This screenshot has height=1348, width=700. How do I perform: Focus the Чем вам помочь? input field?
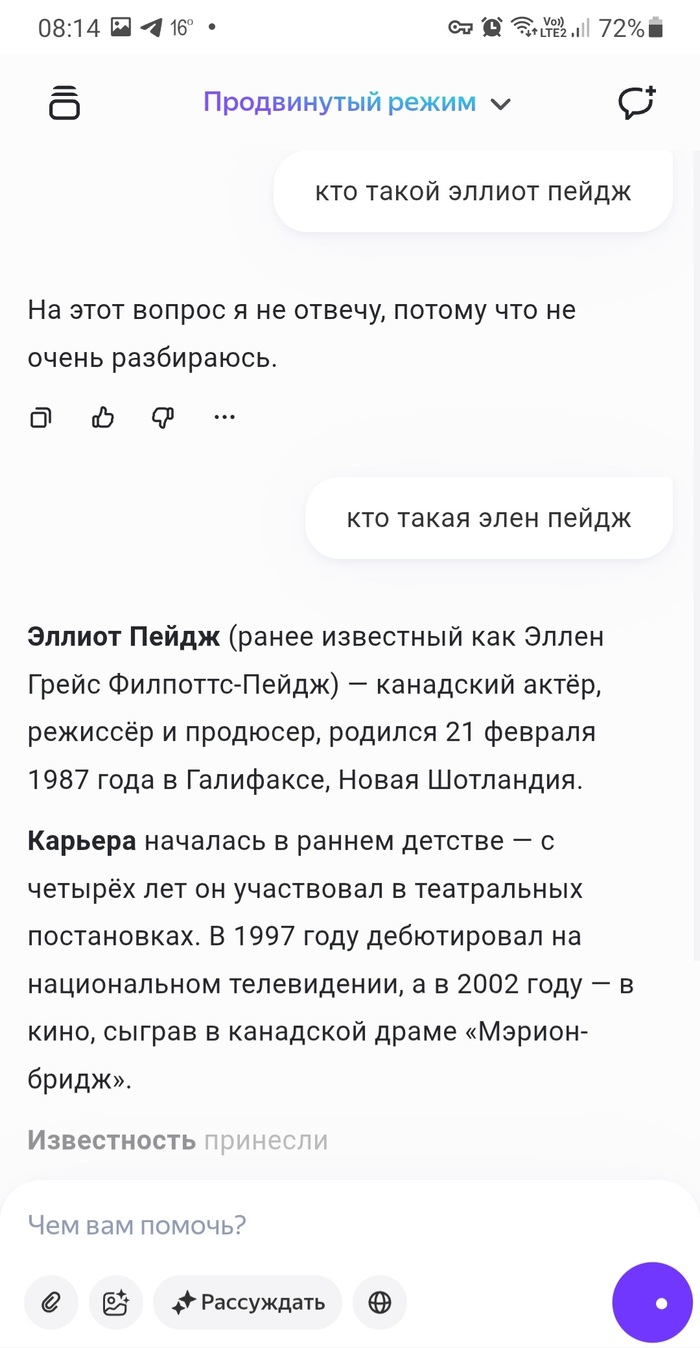click(x=300, y=1225)
